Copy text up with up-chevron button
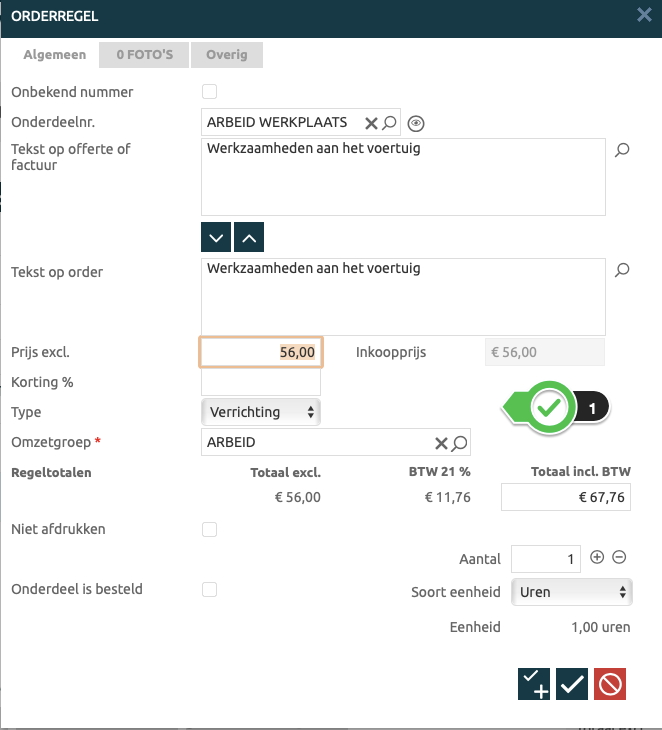Viewport: 662px width, 730px height. pyautogui.click(x=250, y=237)
